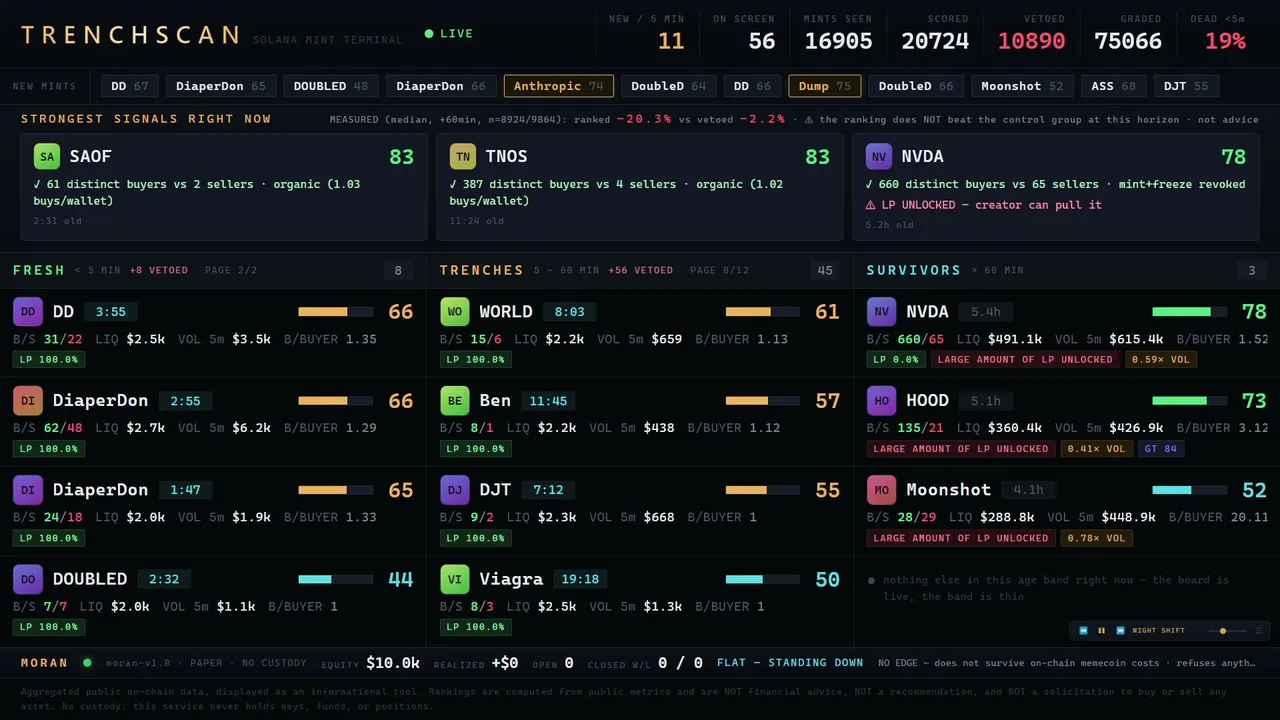Select the DiaperDon 65 mint chip
The height and width of the screenshot is (720, 1280).
pyautogui.click(x=221, y=86)
